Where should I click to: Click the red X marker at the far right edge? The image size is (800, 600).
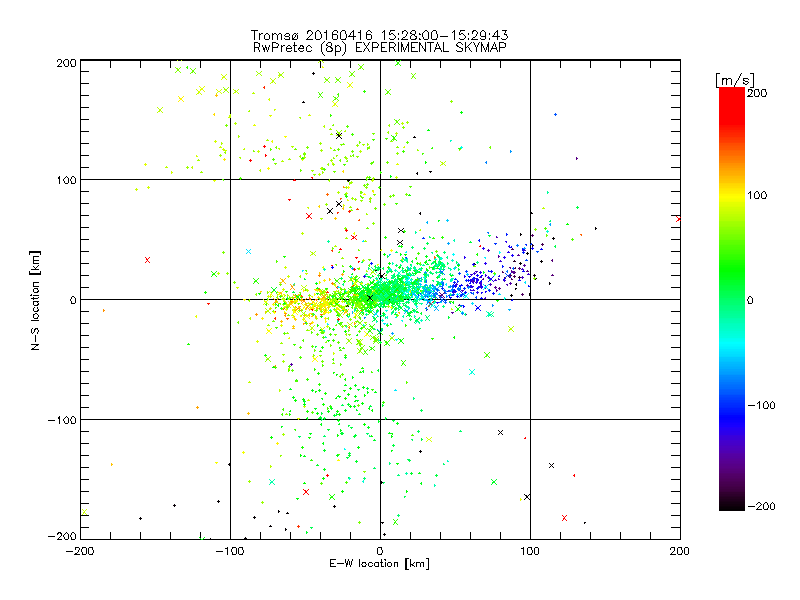[x=678, y=219]
